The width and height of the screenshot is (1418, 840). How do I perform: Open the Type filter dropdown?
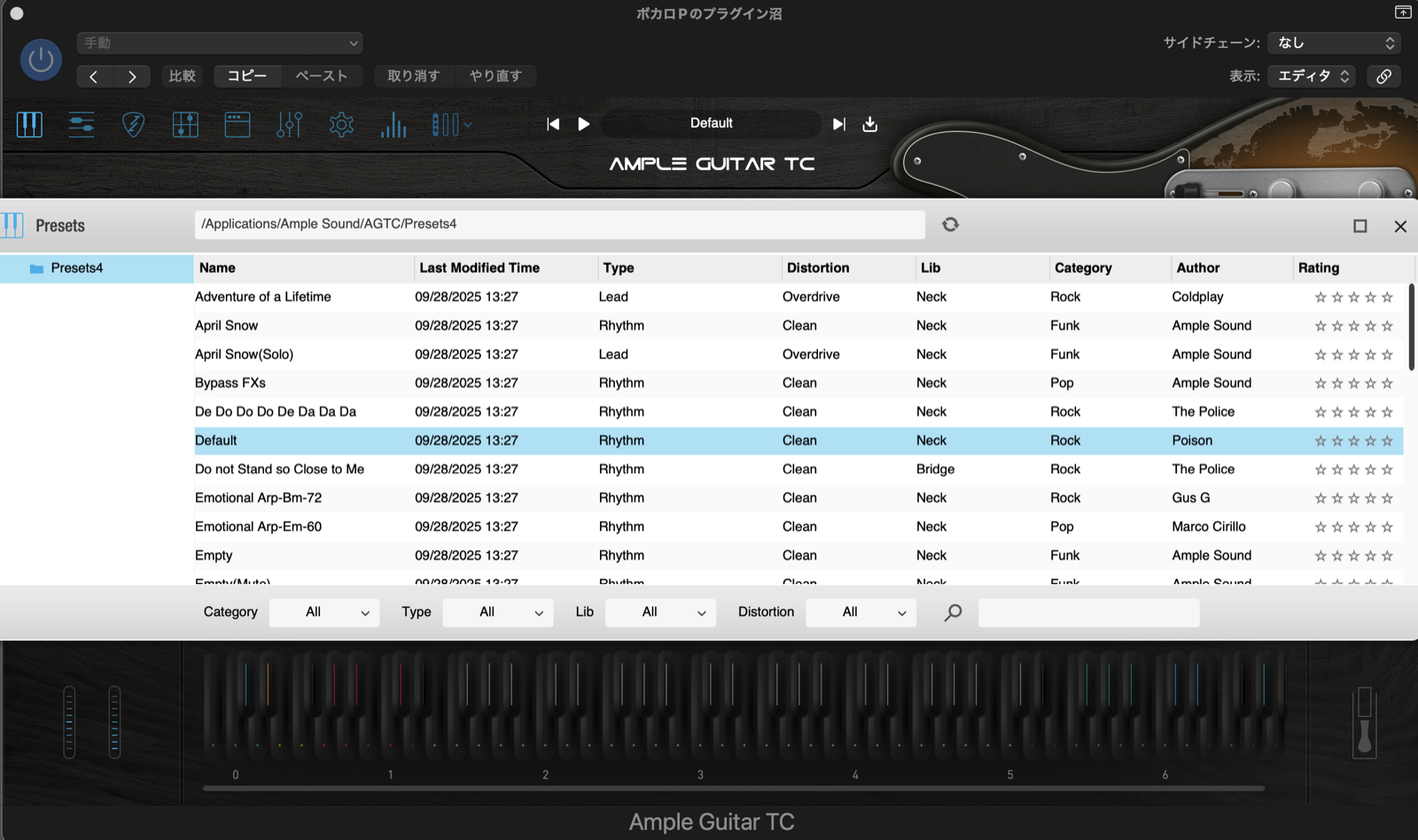coord(498,612)
